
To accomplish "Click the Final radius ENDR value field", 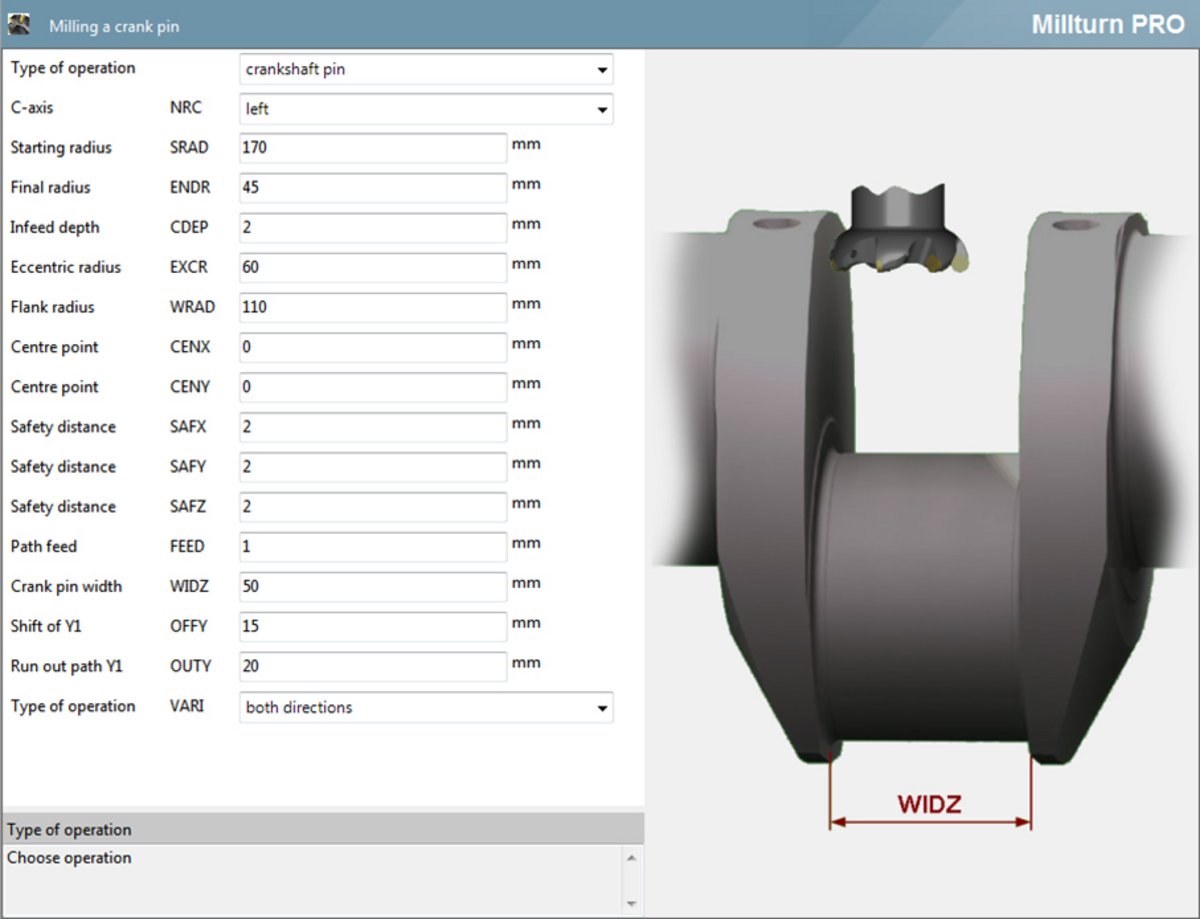I will (372, 187).
